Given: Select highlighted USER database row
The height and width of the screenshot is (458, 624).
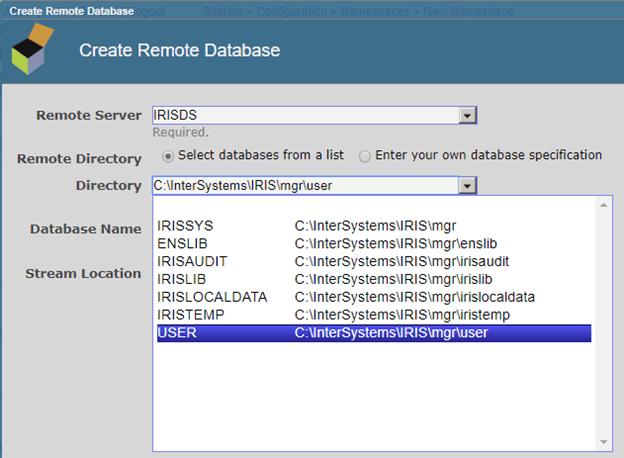Looking at the screenshot, I should coord(374,333).
